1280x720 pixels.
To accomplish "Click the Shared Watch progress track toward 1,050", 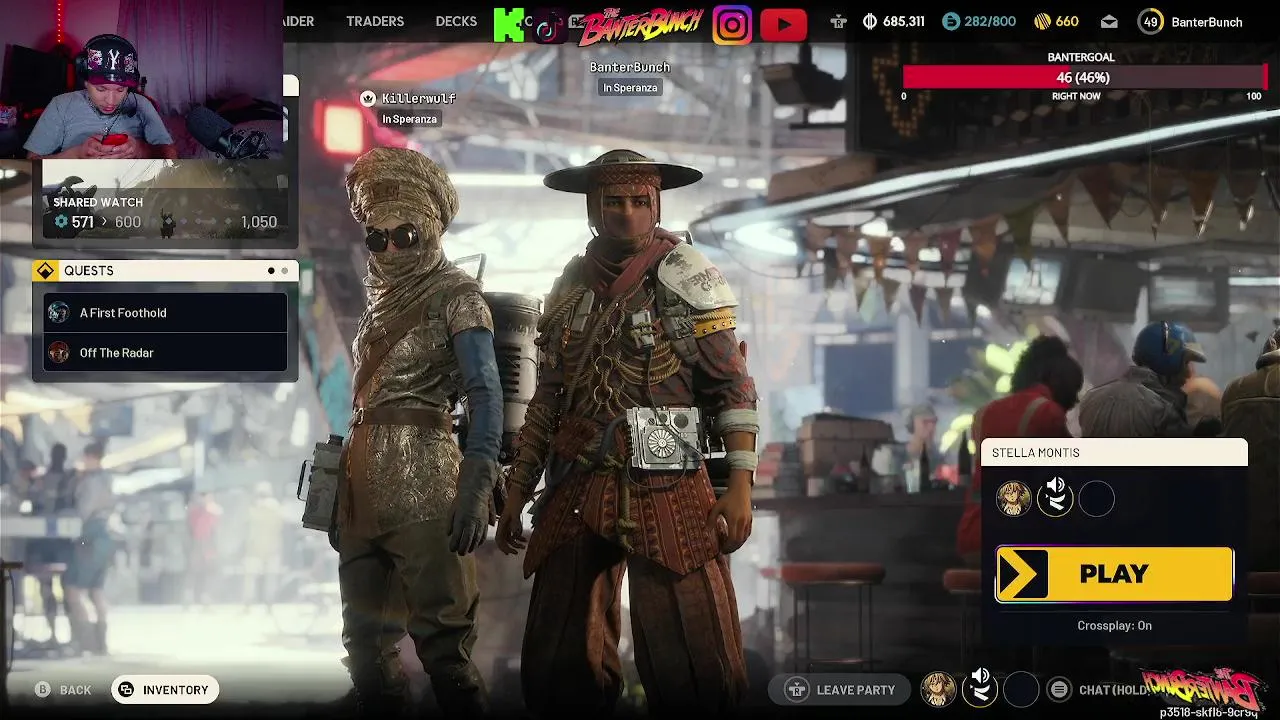I will (x=191, y=222).
